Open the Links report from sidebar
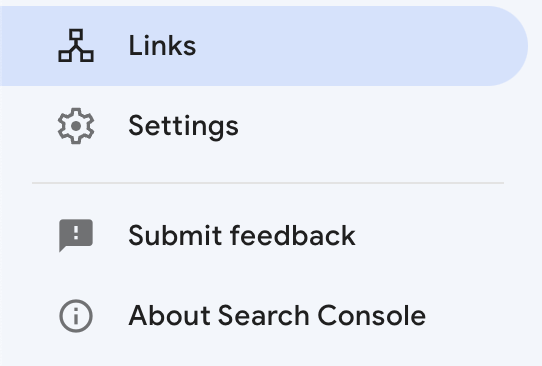Viewport: 542px width, 366px height. click(x=264, y=46)
